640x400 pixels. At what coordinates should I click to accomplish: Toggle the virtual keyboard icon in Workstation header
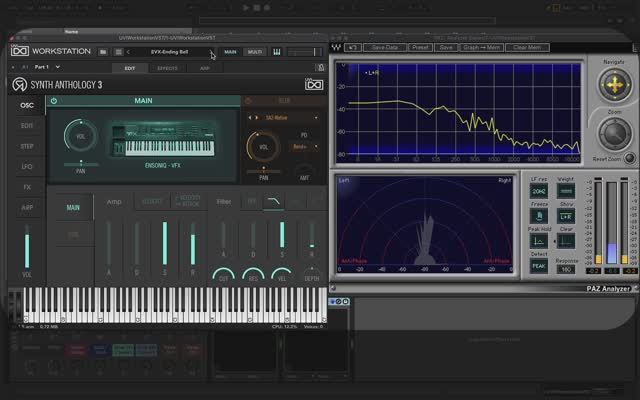pos(277,52)
